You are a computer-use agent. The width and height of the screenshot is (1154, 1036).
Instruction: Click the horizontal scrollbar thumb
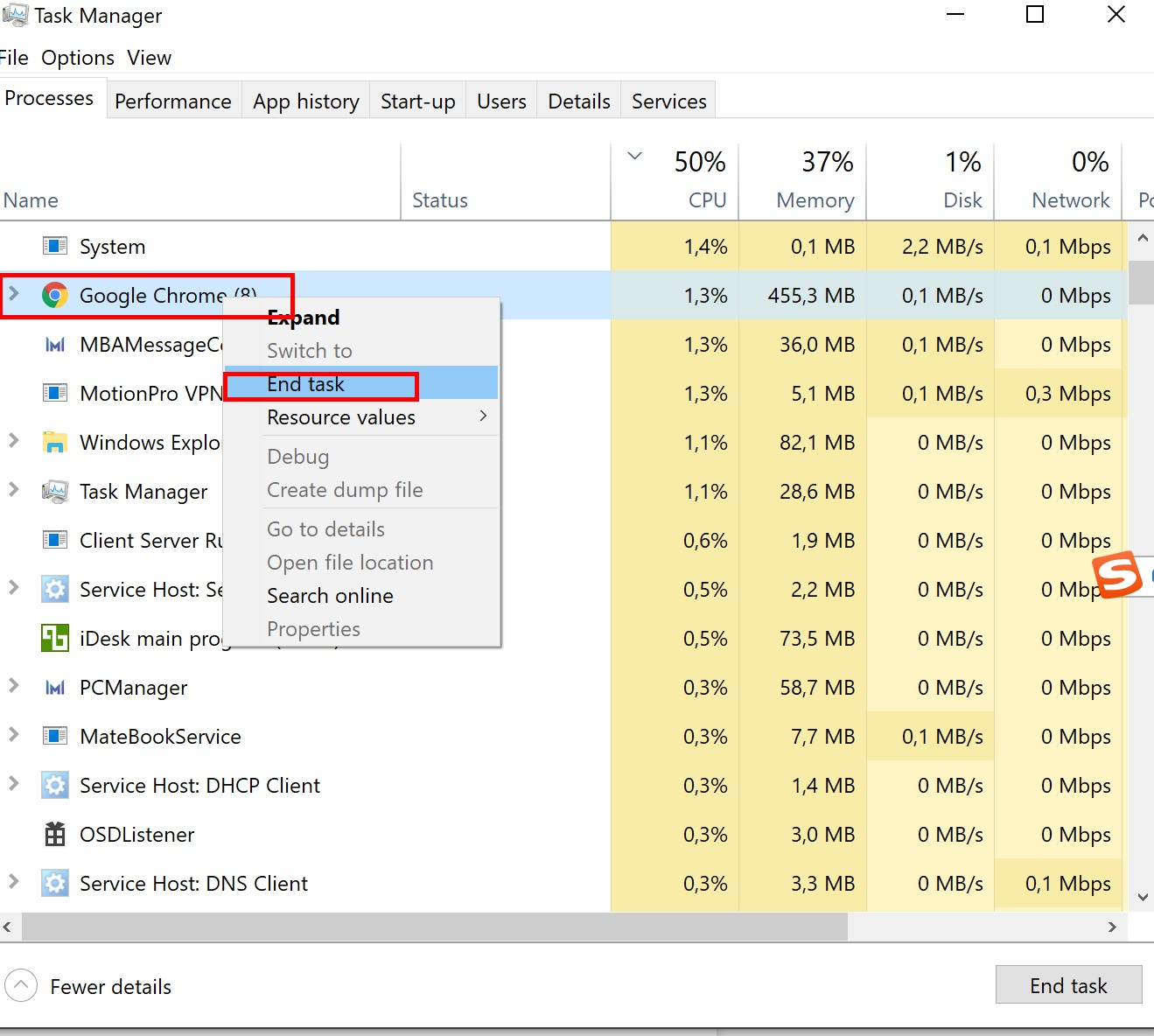click(434, 927)
